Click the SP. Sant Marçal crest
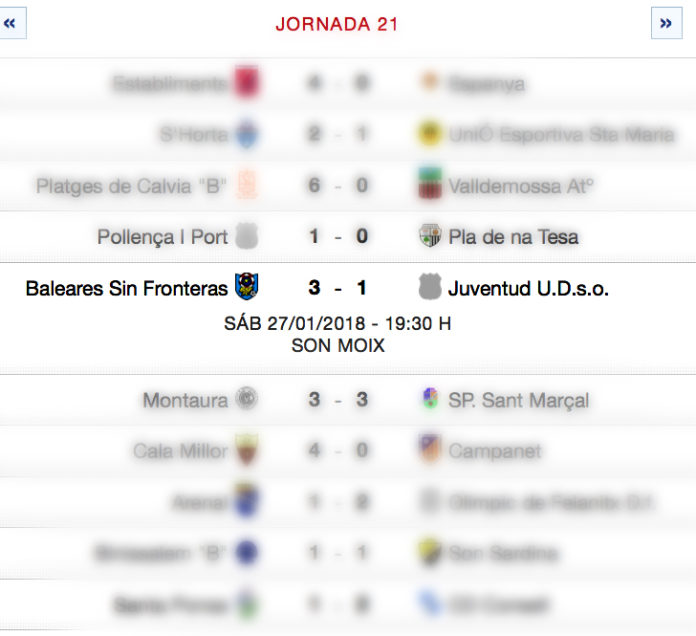The height and width of the screenshot is (636, 696). [x=430, y=398]
